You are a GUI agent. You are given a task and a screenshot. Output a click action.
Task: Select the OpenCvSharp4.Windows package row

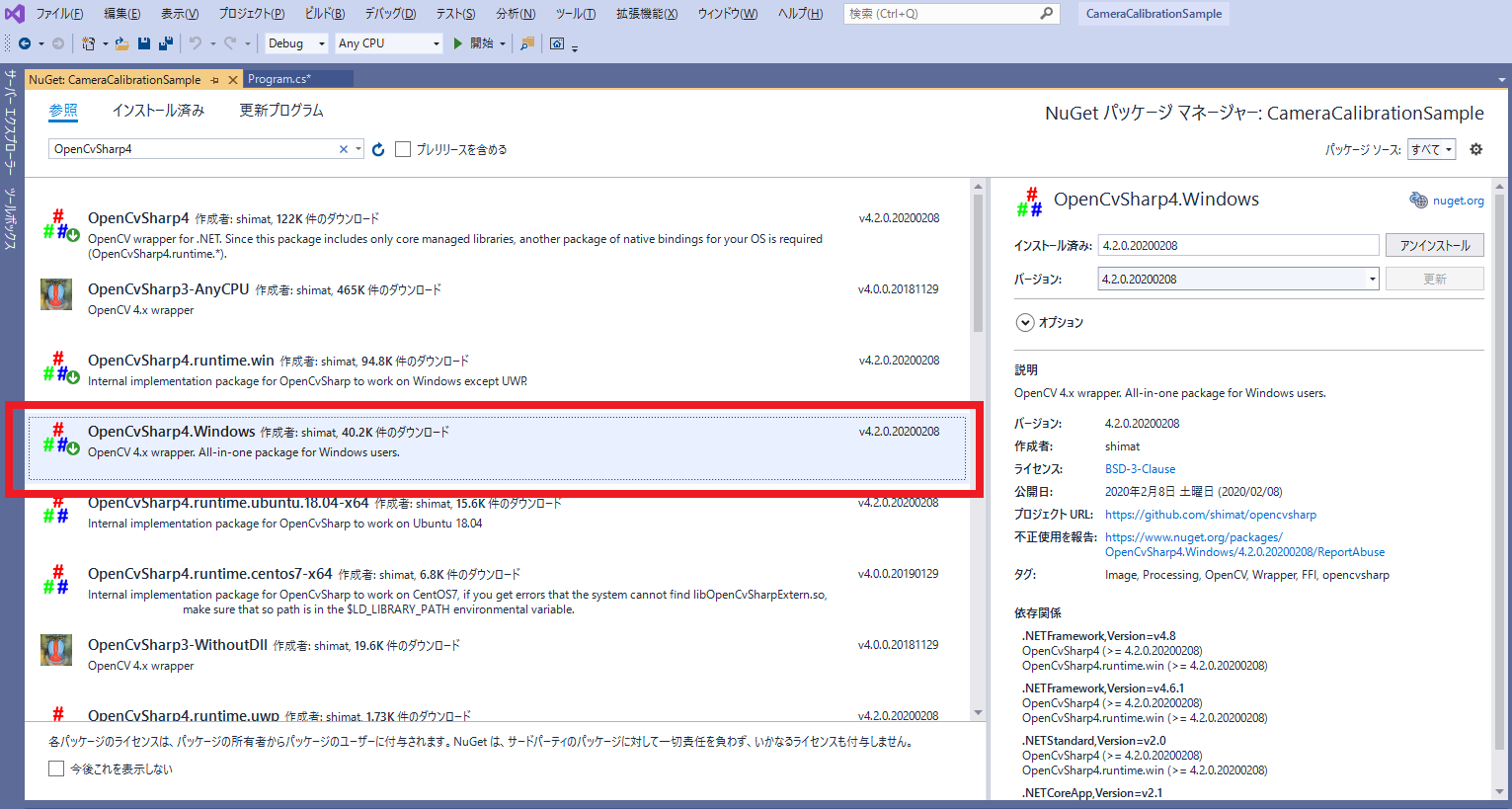point(497,448)
